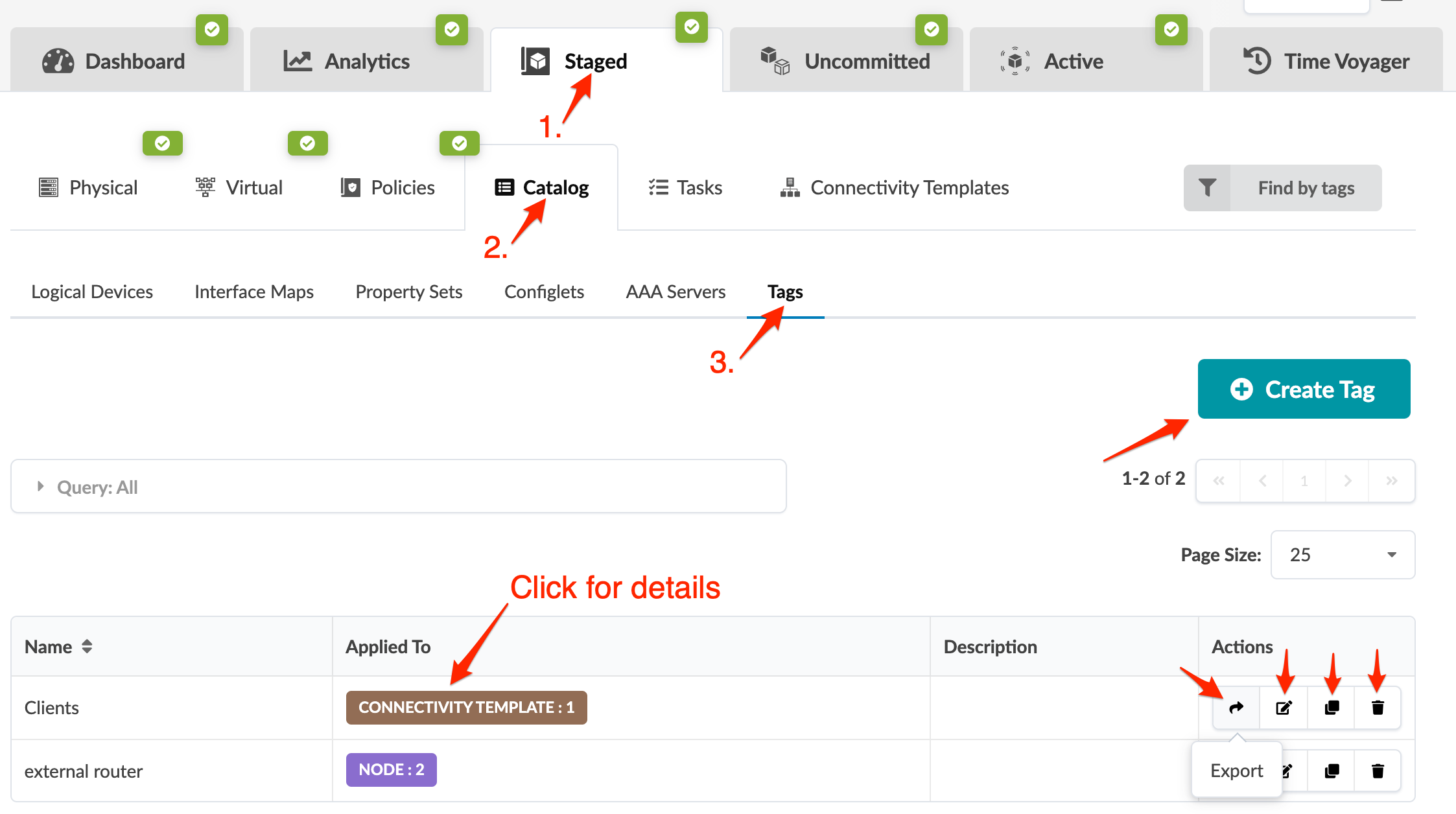Sort table by Name column arrows
This screenshot has height=814, width=1456.
coord(87,646)
